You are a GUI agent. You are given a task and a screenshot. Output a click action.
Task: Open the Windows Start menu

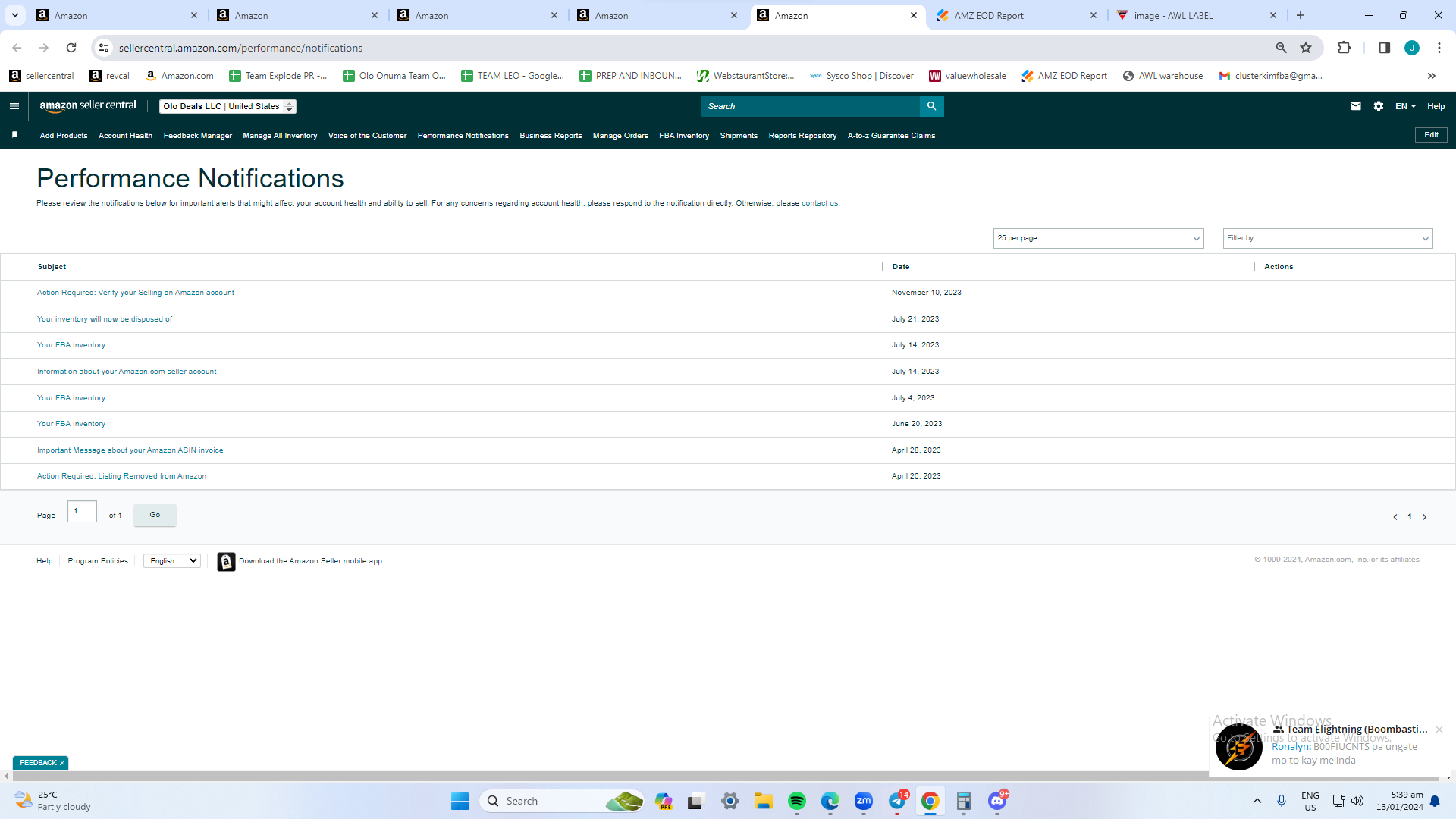click(460, 801)
